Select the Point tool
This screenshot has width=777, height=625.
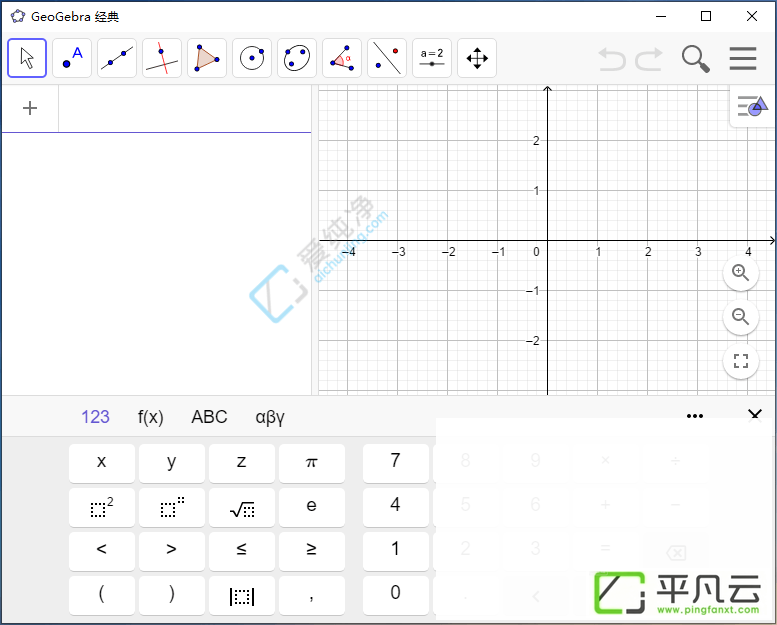point(72,58)
